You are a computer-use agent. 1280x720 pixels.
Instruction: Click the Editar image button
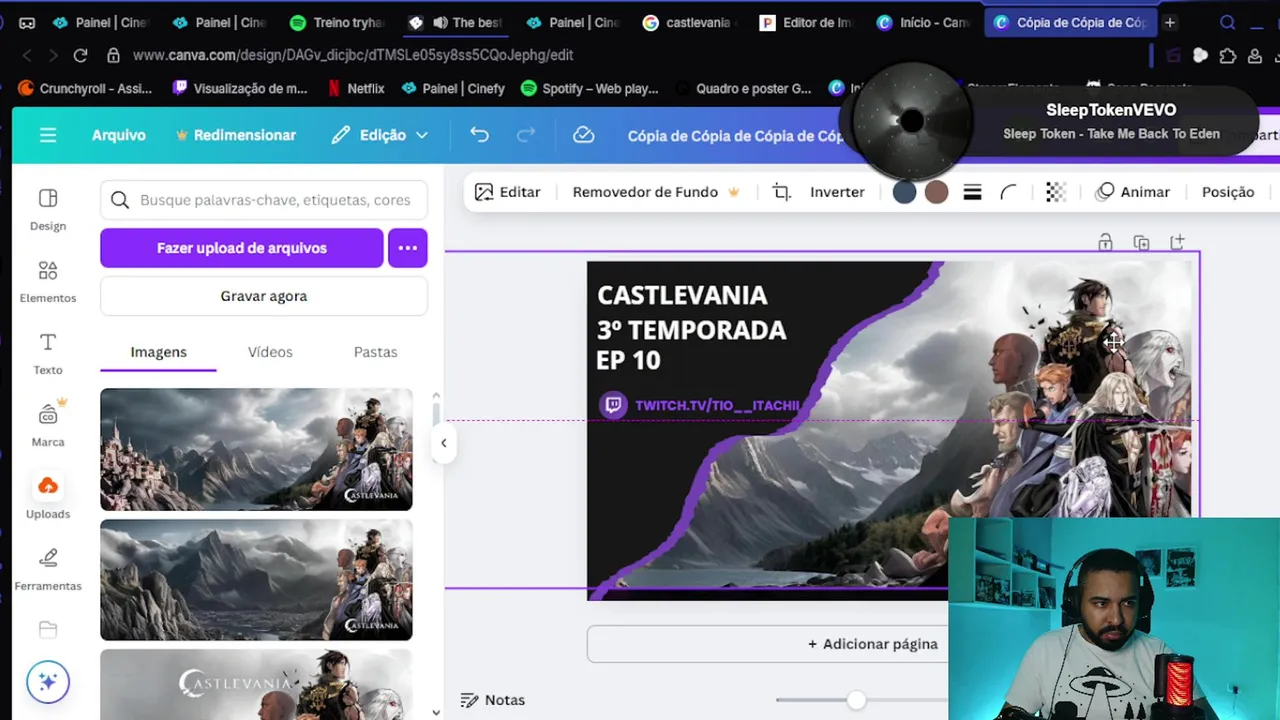[x=508, y=192]
